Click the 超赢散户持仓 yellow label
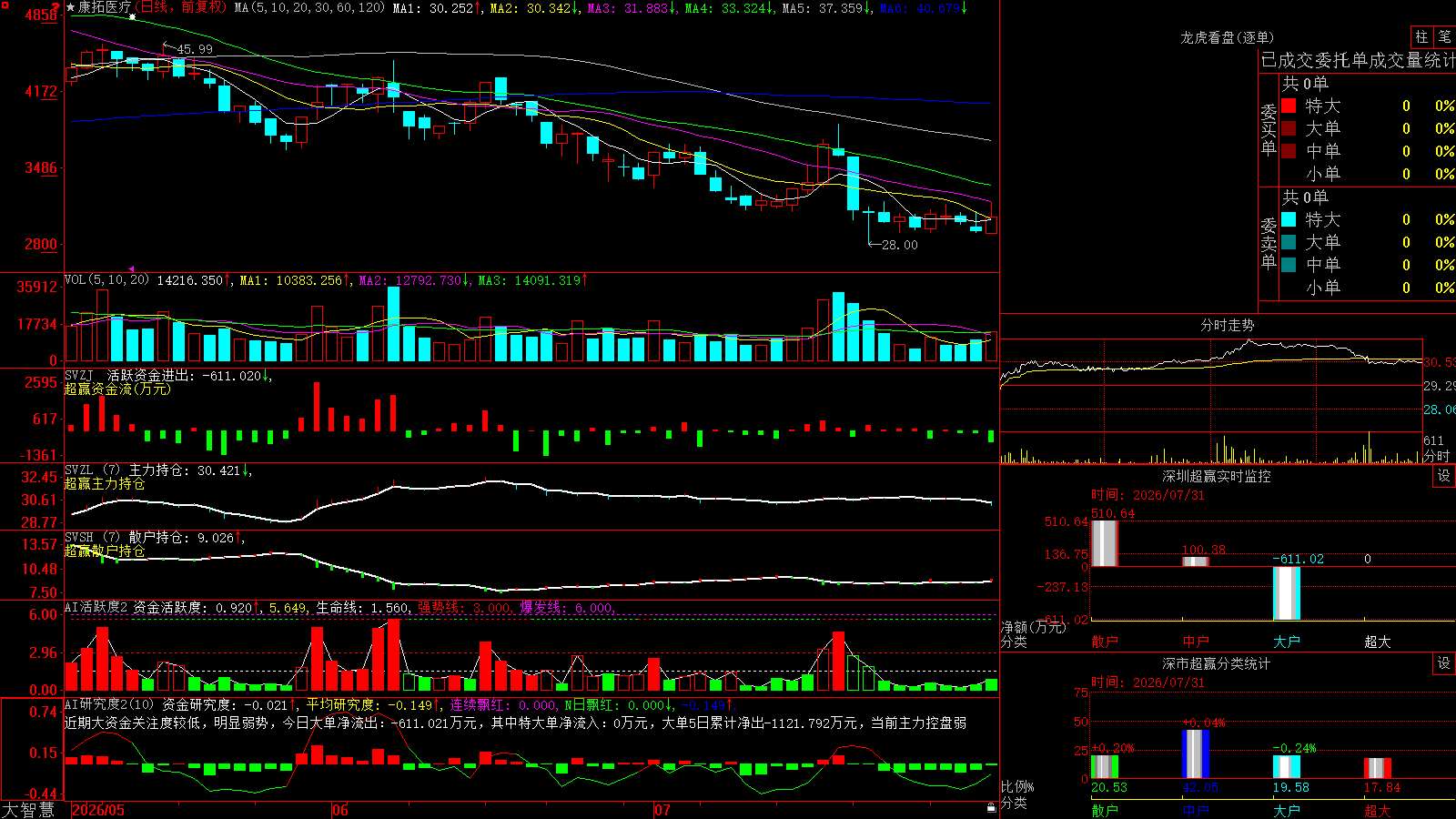Viewport: 1456px width, 819px height. click(105, 551)
